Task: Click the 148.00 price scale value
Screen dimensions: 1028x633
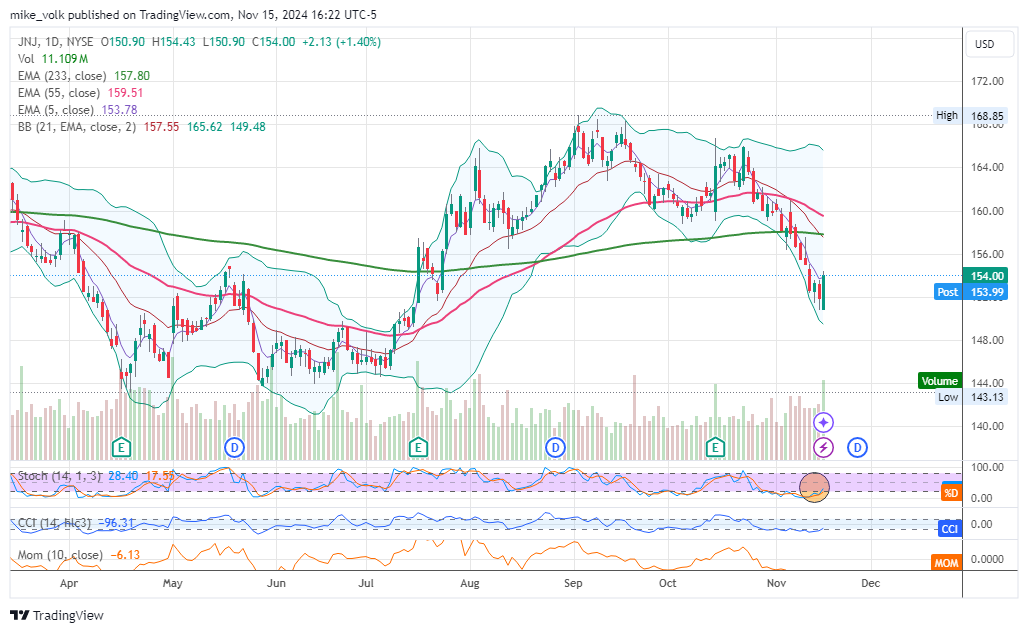Action: pos(987,340)
